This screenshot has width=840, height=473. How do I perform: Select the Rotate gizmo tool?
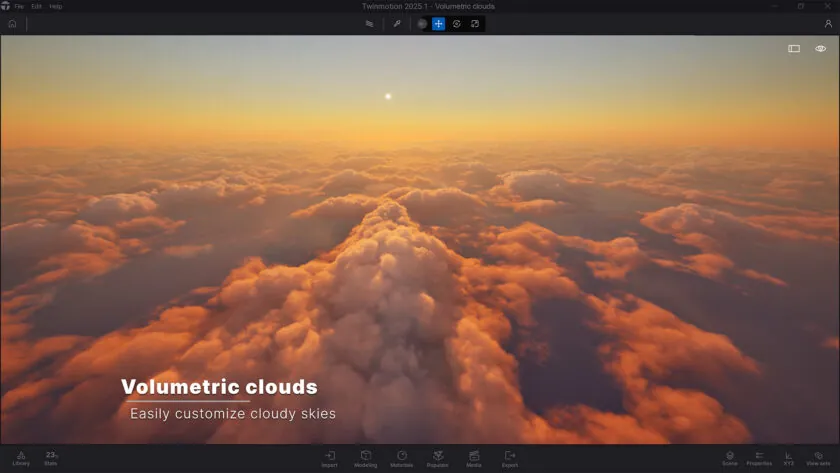click(456, 23)
